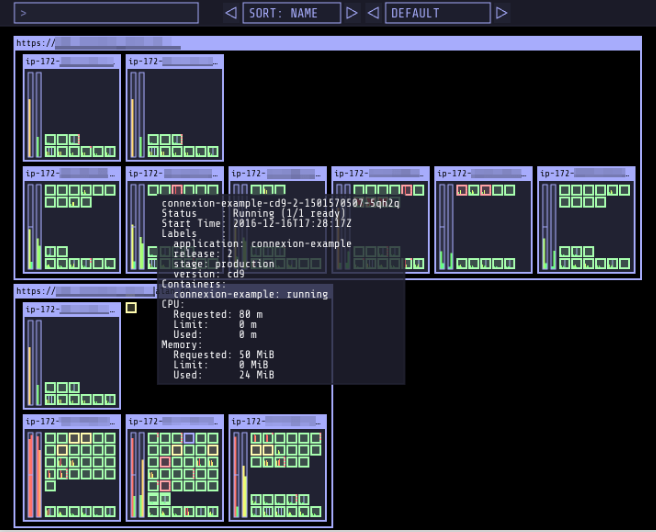Click the SORT: NAME selector box
Viewport: 656px width, 532px height.
coord(292,13)
